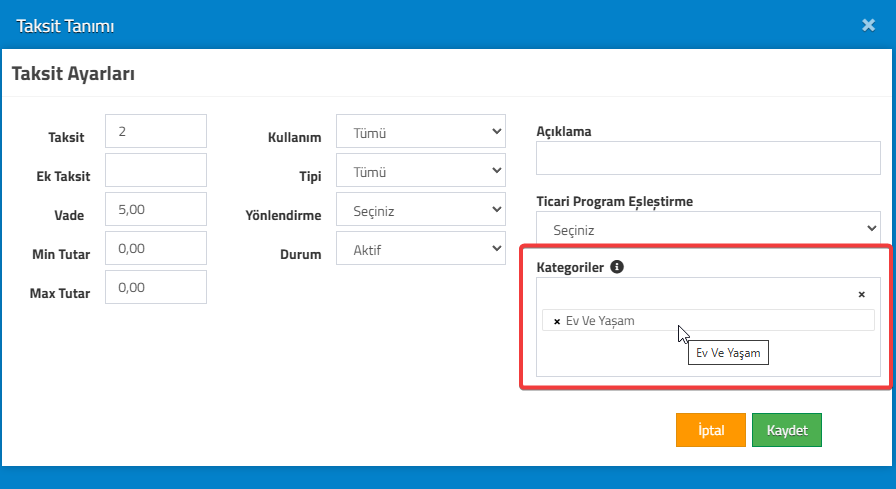The height and width of the screenshot is (489, 896).
Task: Open the Kullanım dropdown
Action: 420,132
